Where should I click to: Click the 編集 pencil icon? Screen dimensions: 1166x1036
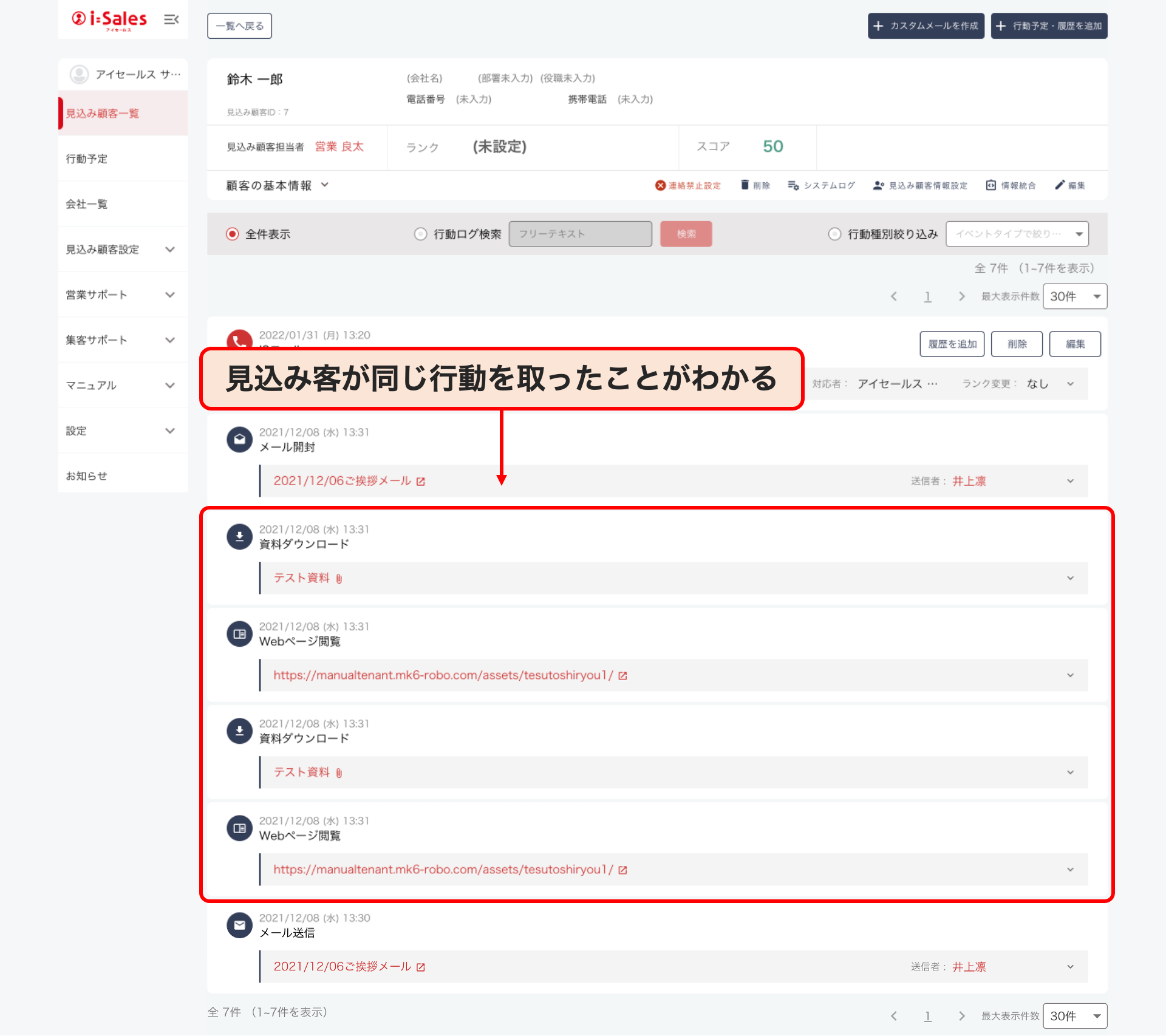pos(1060,185)
